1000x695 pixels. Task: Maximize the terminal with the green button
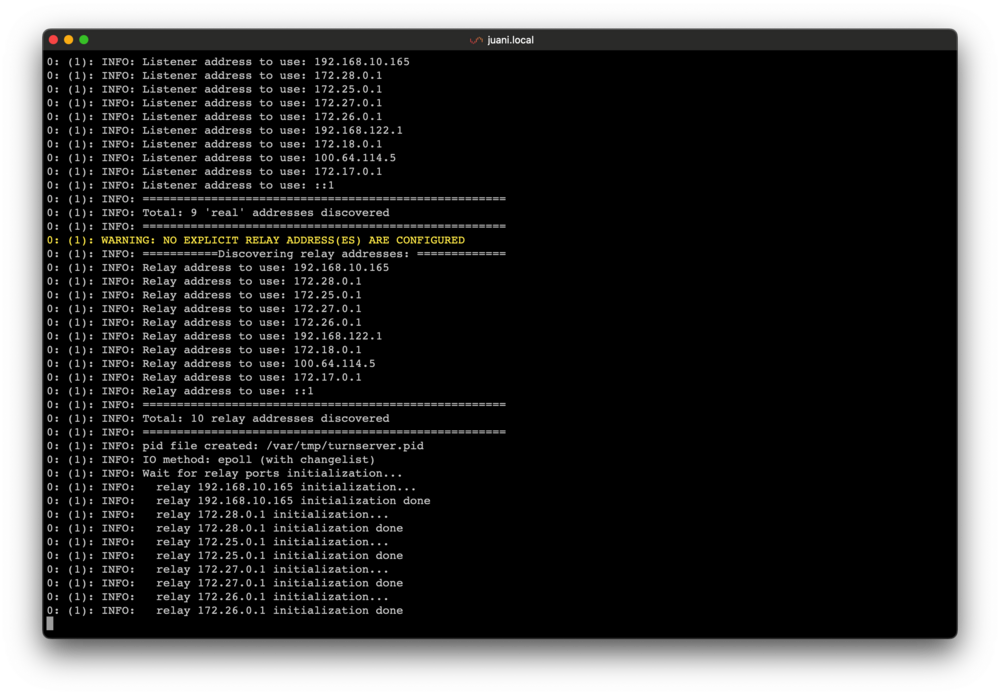(84, 40)
